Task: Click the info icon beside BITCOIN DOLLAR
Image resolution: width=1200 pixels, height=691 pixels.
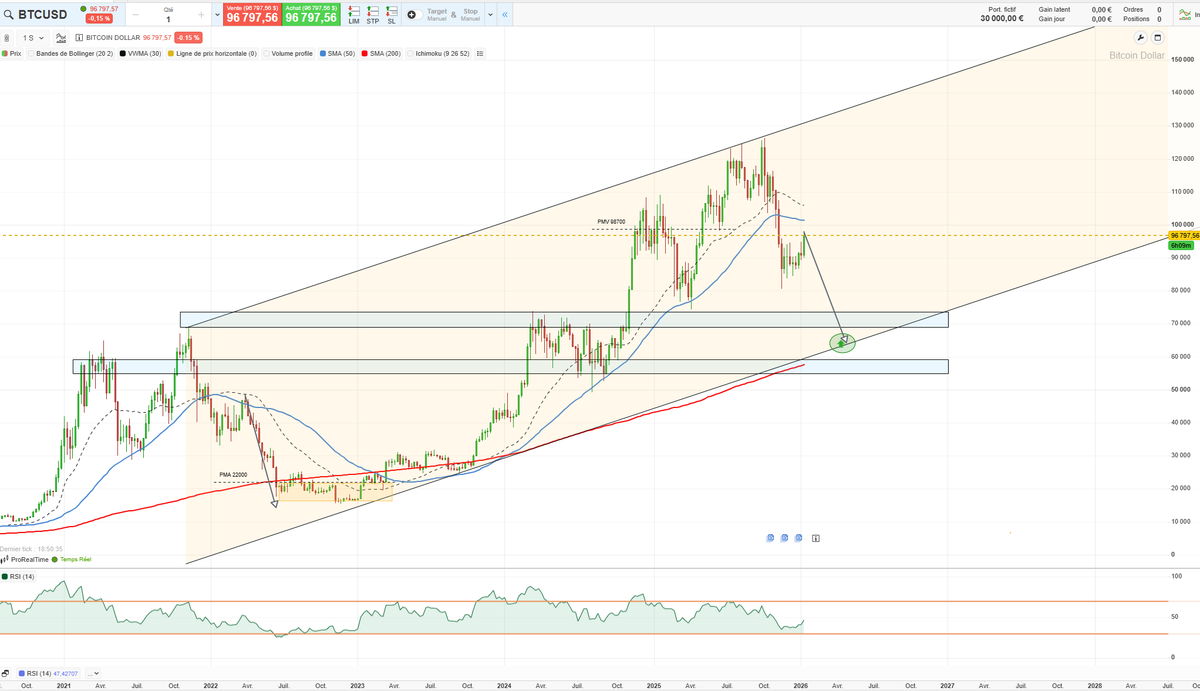Action: 79,38
